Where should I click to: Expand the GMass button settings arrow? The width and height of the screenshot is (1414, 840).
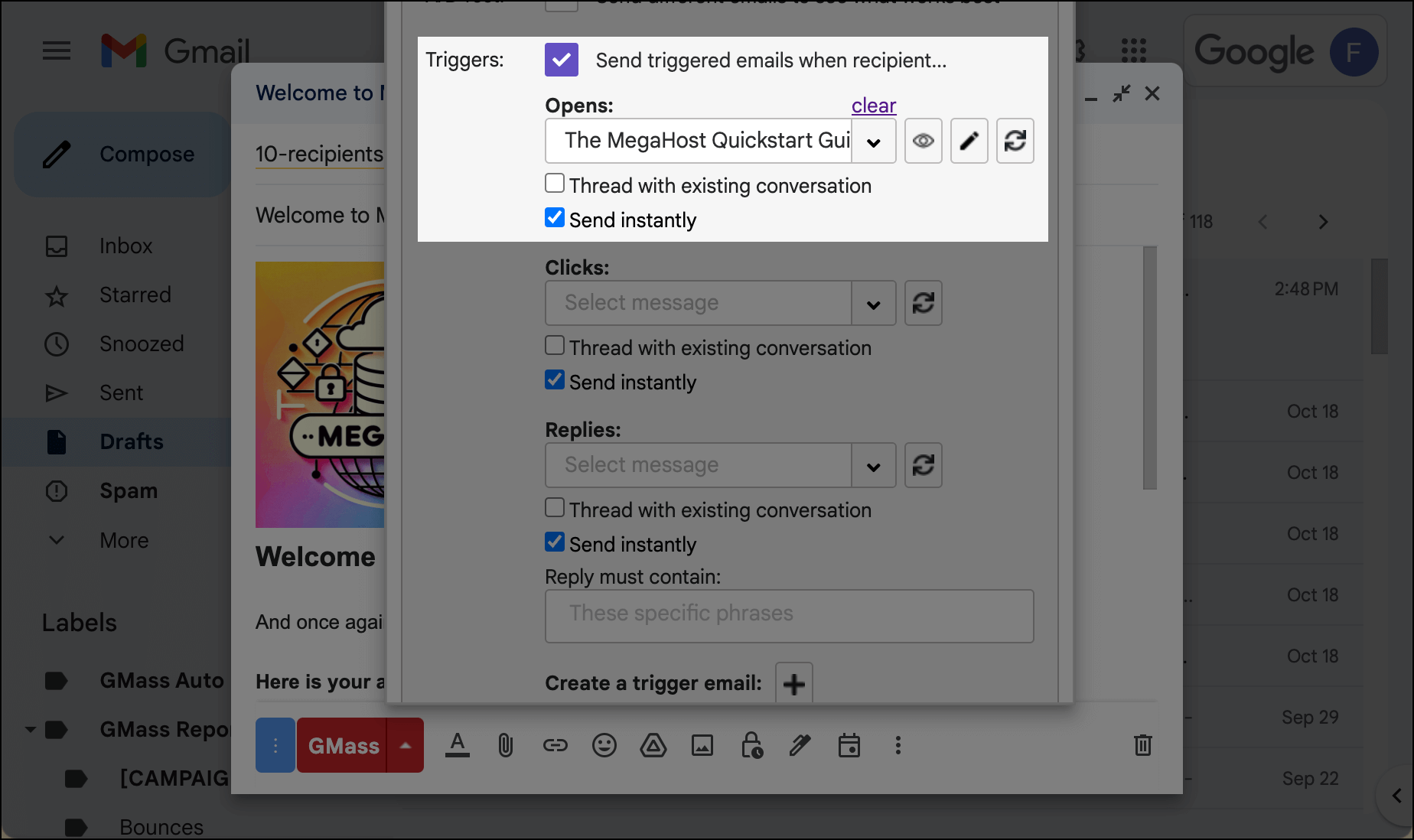tap(406, 745)
